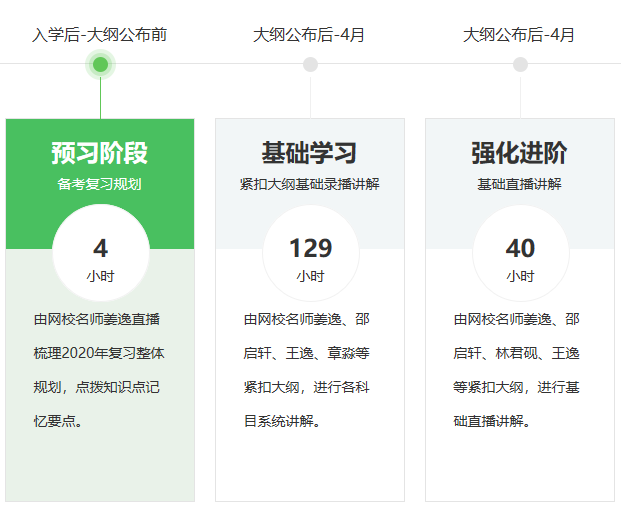The height and width of the screenshot is (514, 621).
Task: Open the 强化进阶 card title
Action: click(x=520, y=153)
